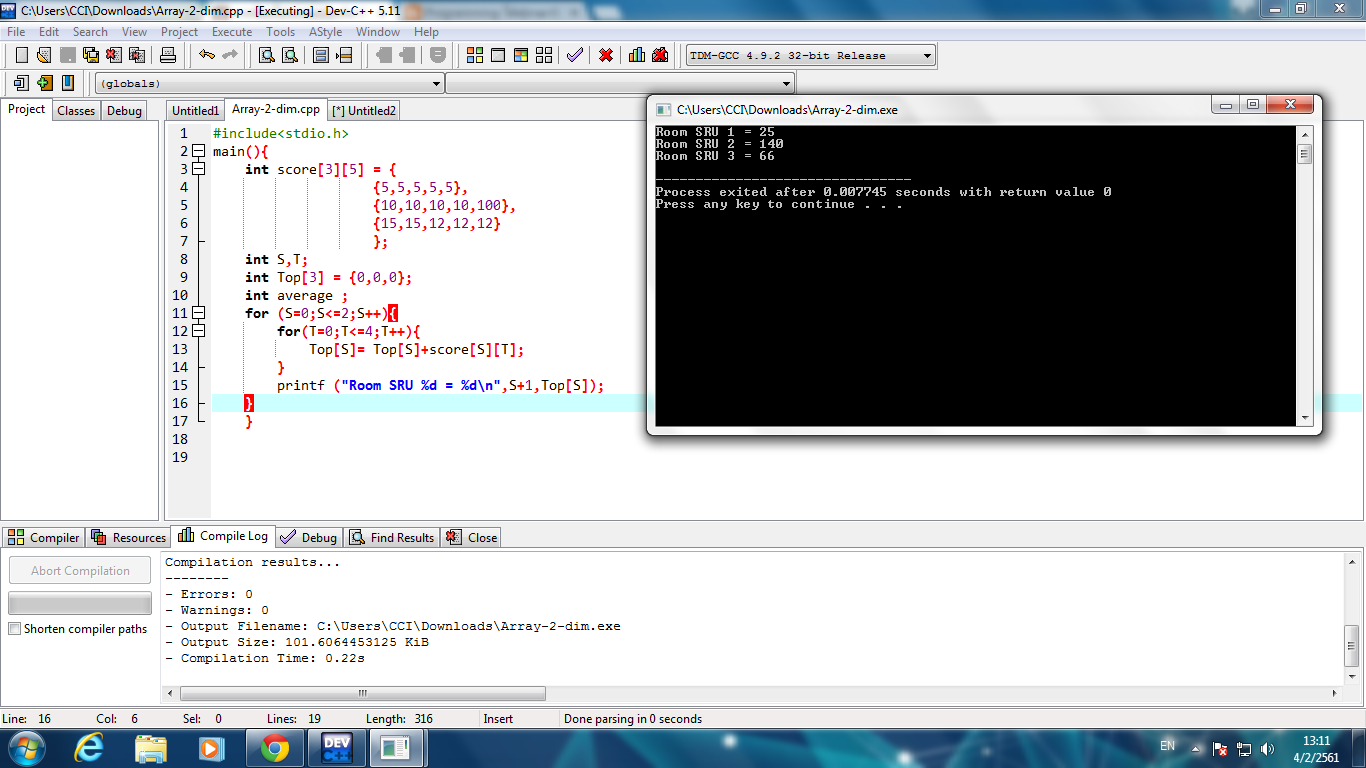
Task: Open the Resources tab in bottom panel
Action: tap(128, 537)
